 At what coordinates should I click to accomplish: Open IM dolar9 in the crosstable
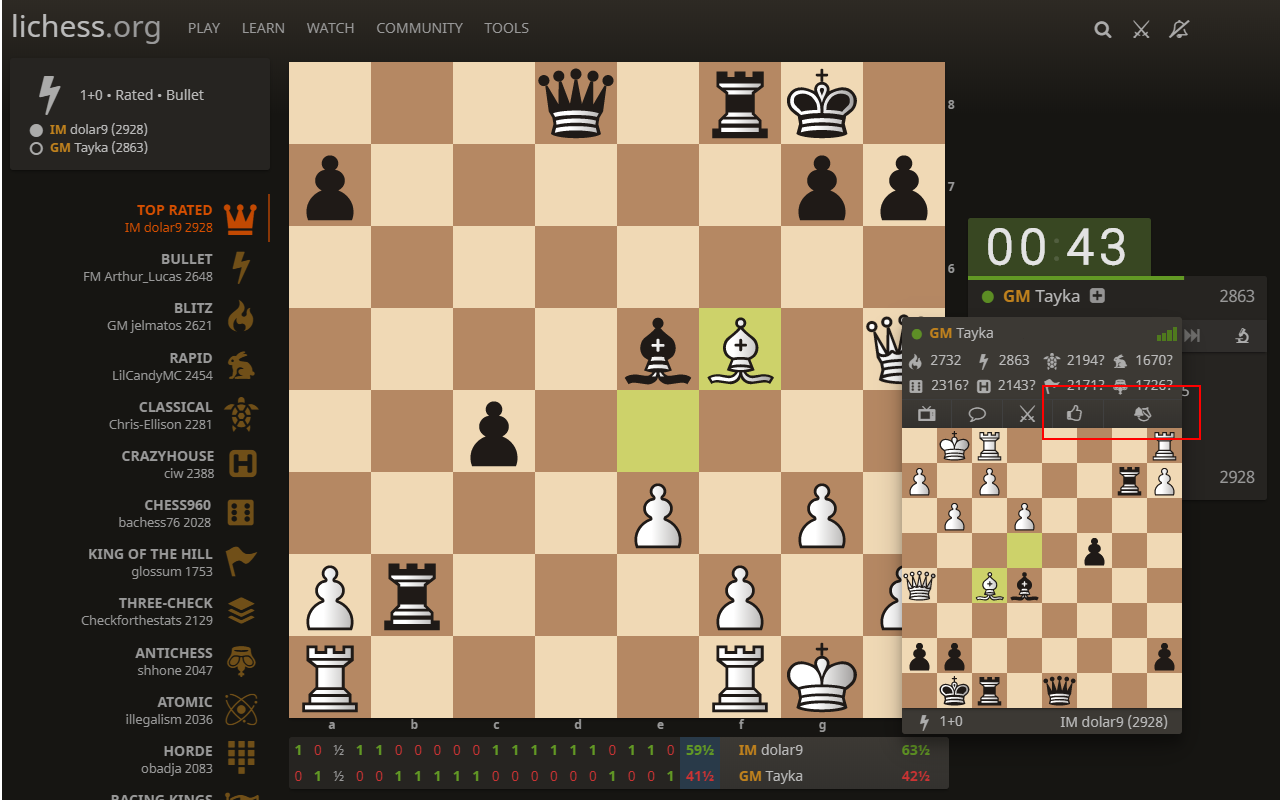click(x=770, y=749)
